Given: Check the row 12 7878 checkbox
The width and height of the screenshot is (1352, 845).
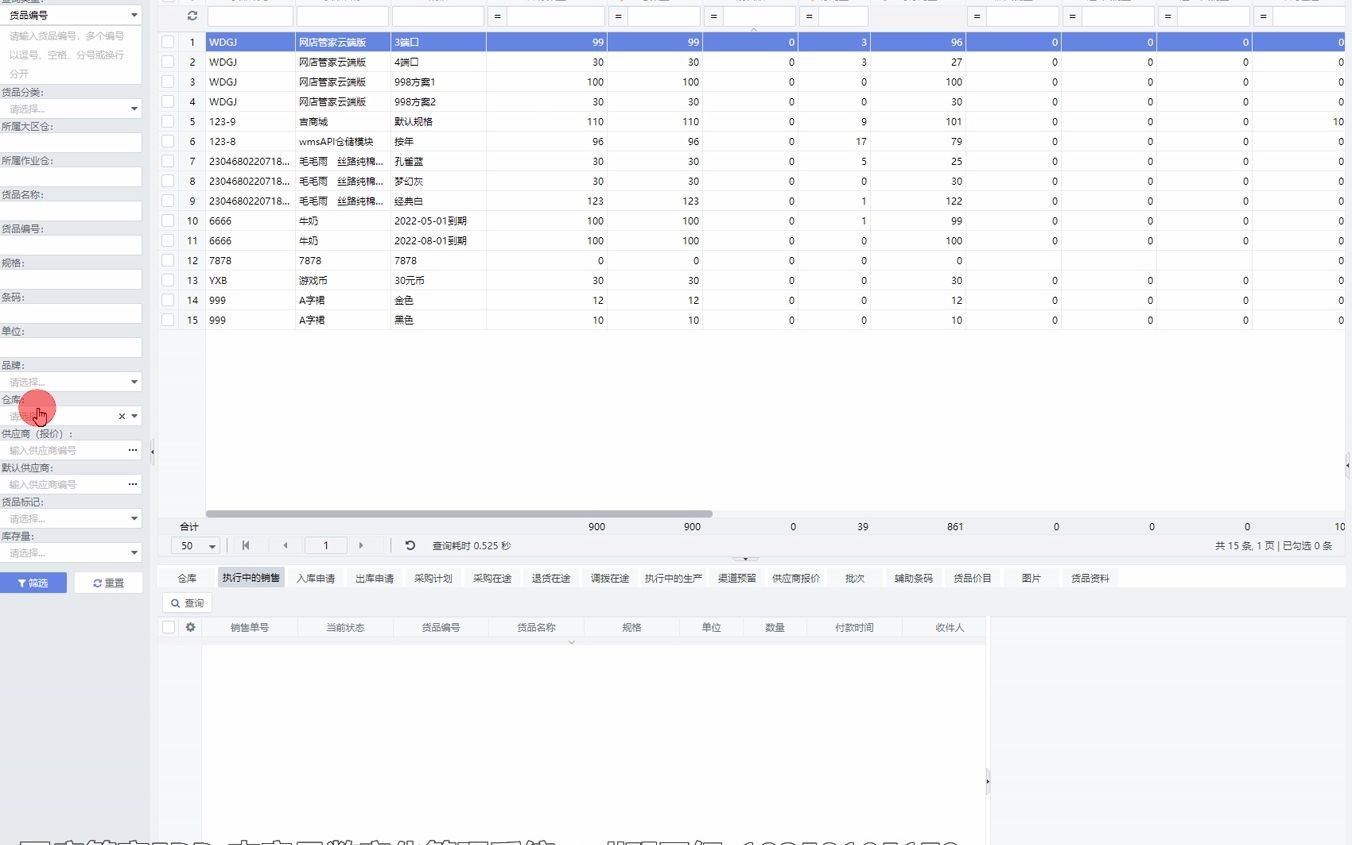Looking at the screenshot, I should (168, 260).
